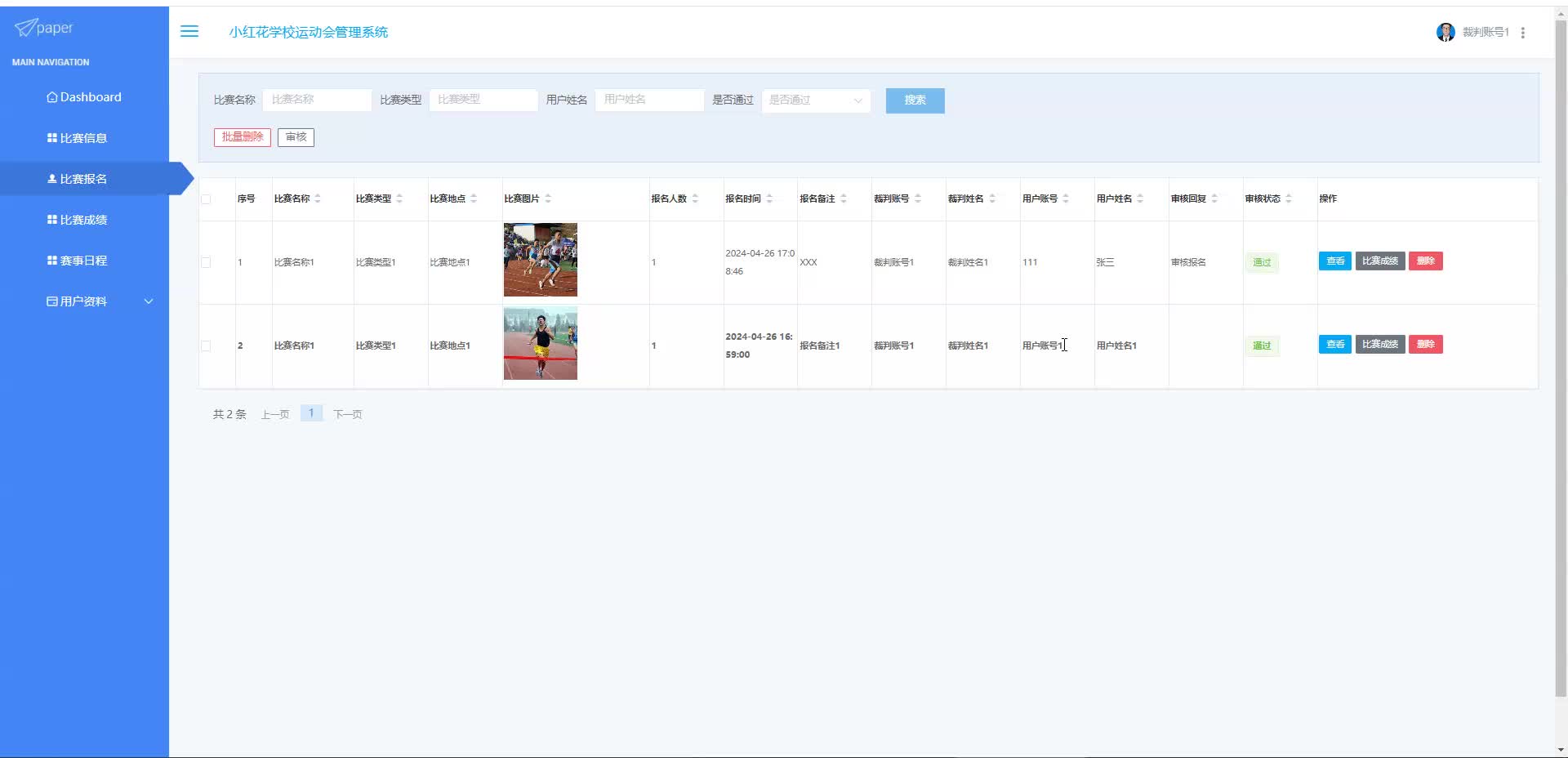Toggle the hamburger menu icon

pos(189,31)
